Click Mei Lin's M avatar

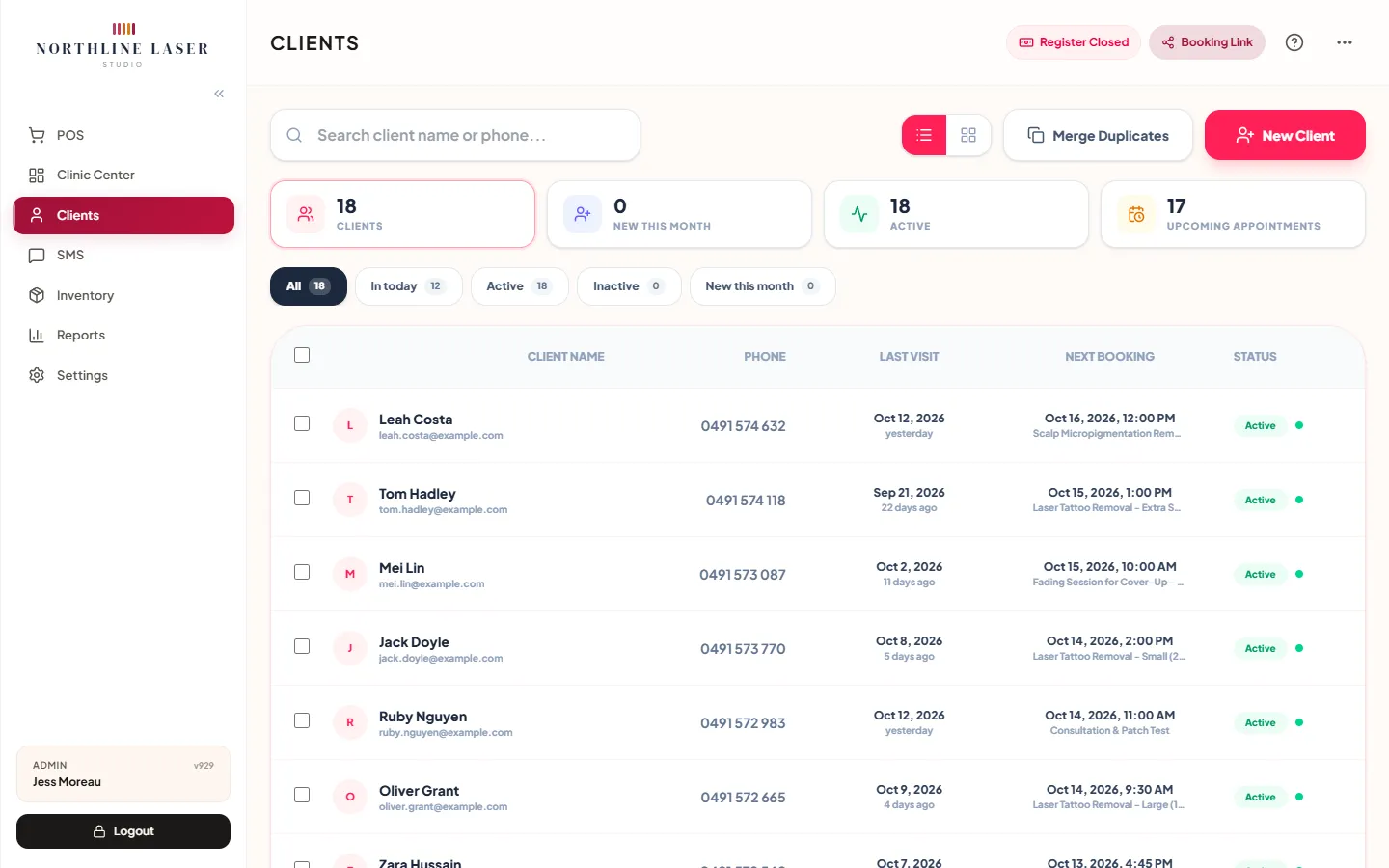350,574
